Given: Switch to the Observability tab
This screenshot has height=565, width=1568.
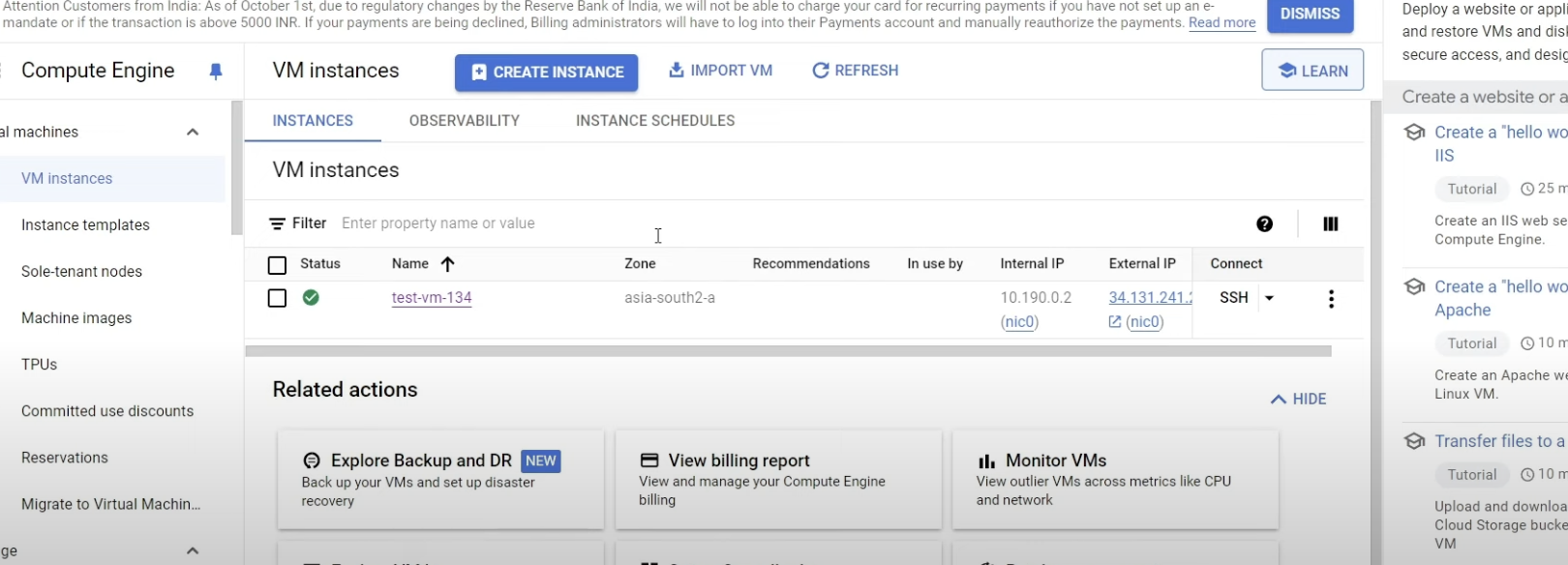Looking at the screenshot, I should (x=464, y=121).
